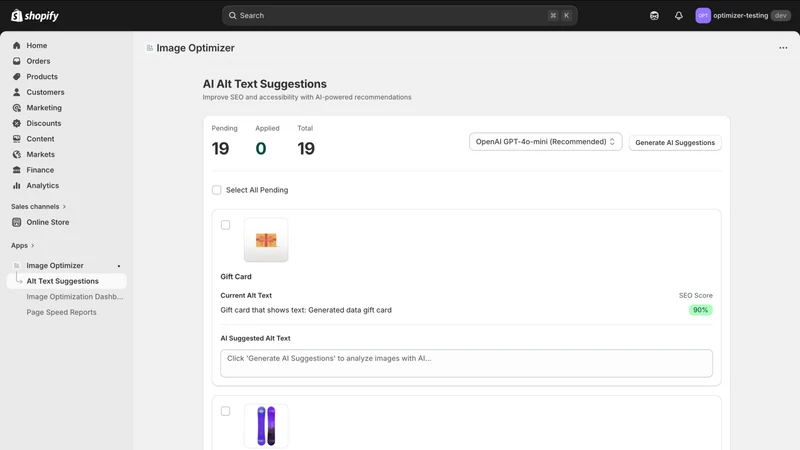Click the optimizer-testing store name
800x450 pixels.
740,15
